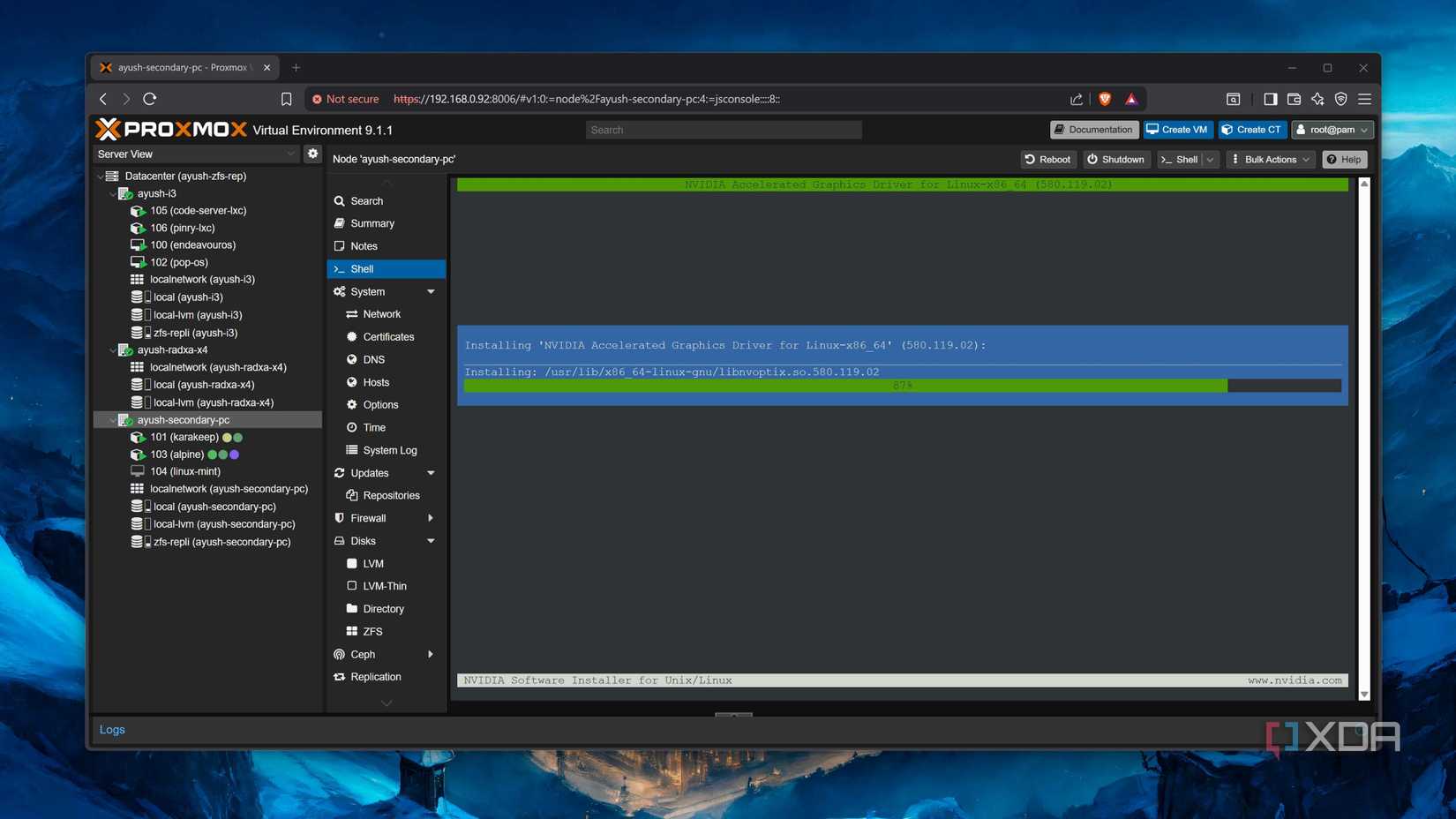Open the ZFS menu item
1456x819 pixels.
[387, 632]
